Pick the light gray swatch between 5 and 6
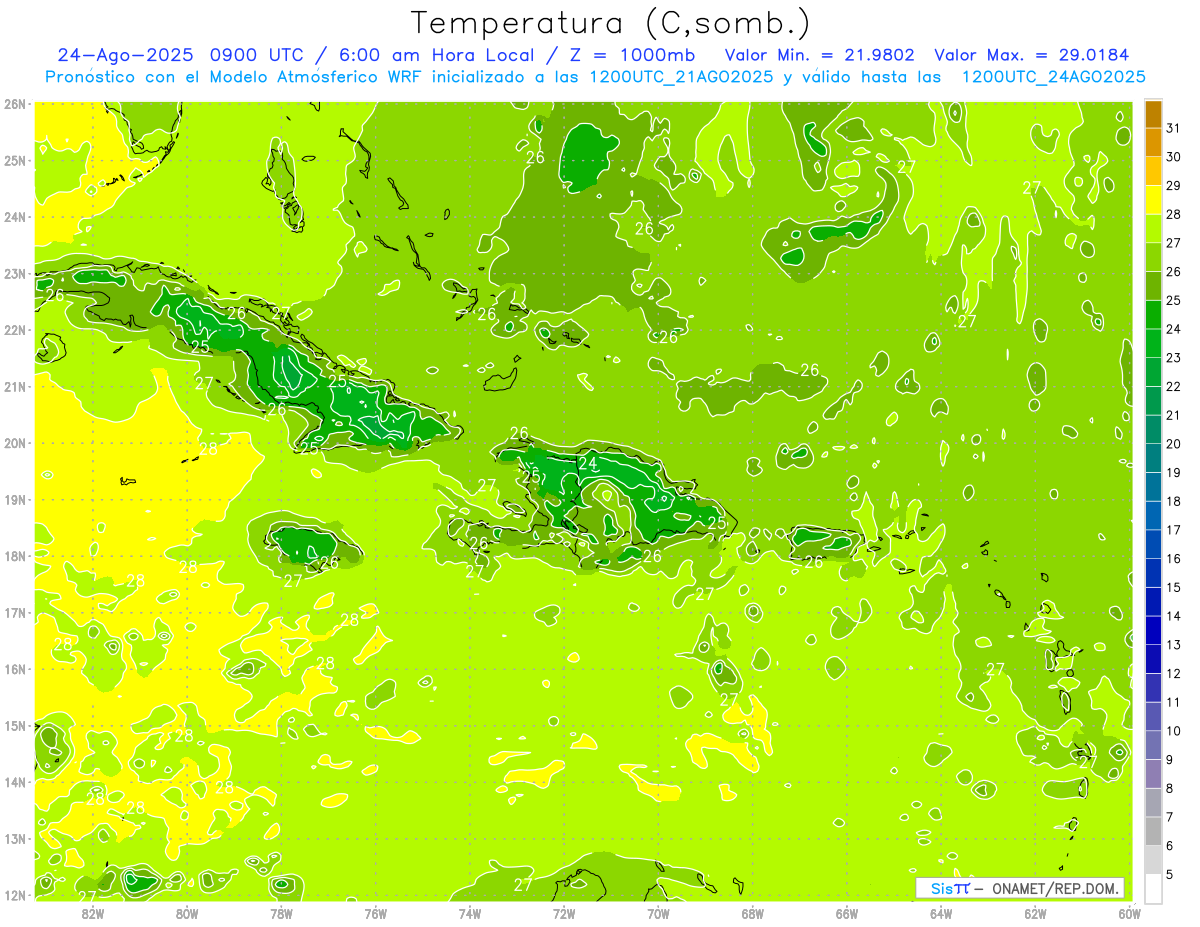 [x=1153, y=859]
